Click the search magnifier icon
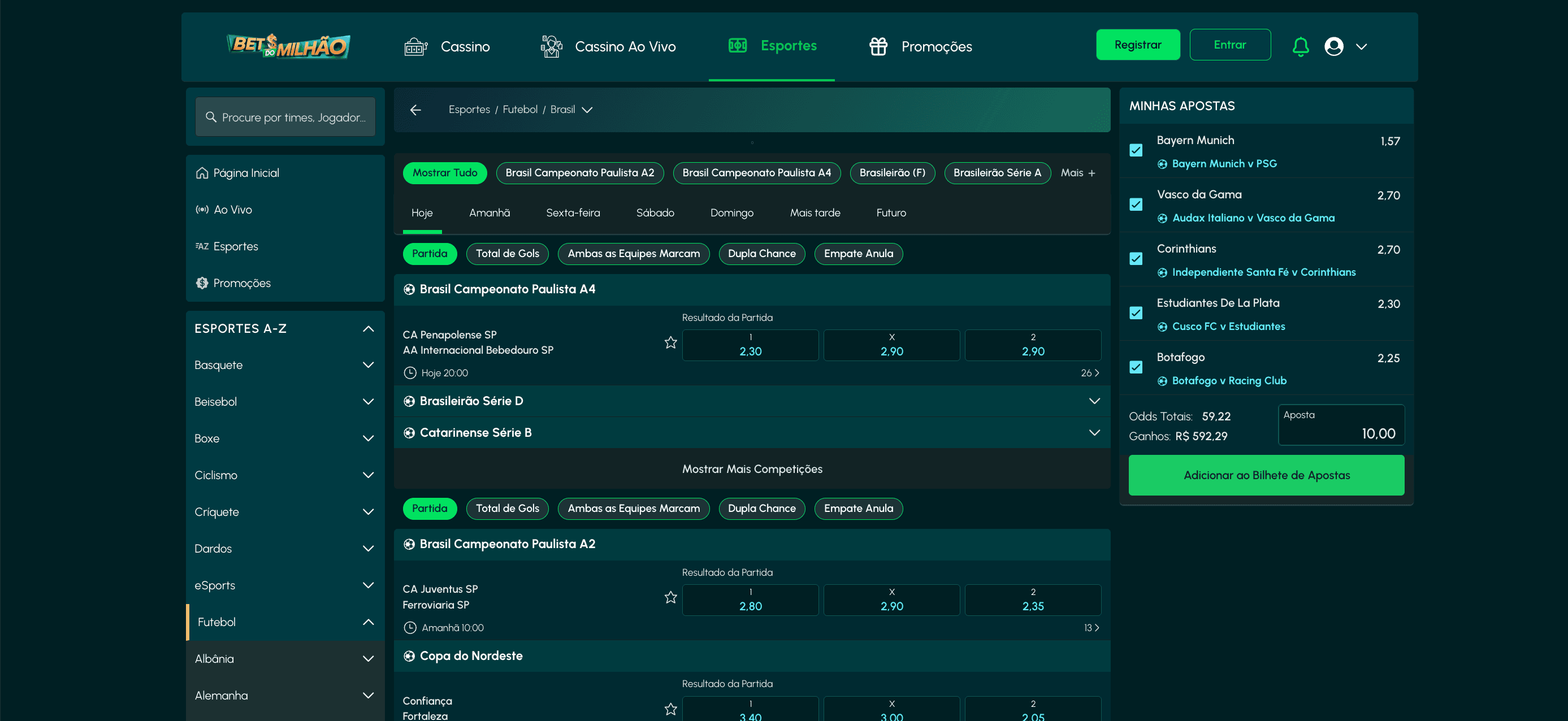 (x=211, y=117)
